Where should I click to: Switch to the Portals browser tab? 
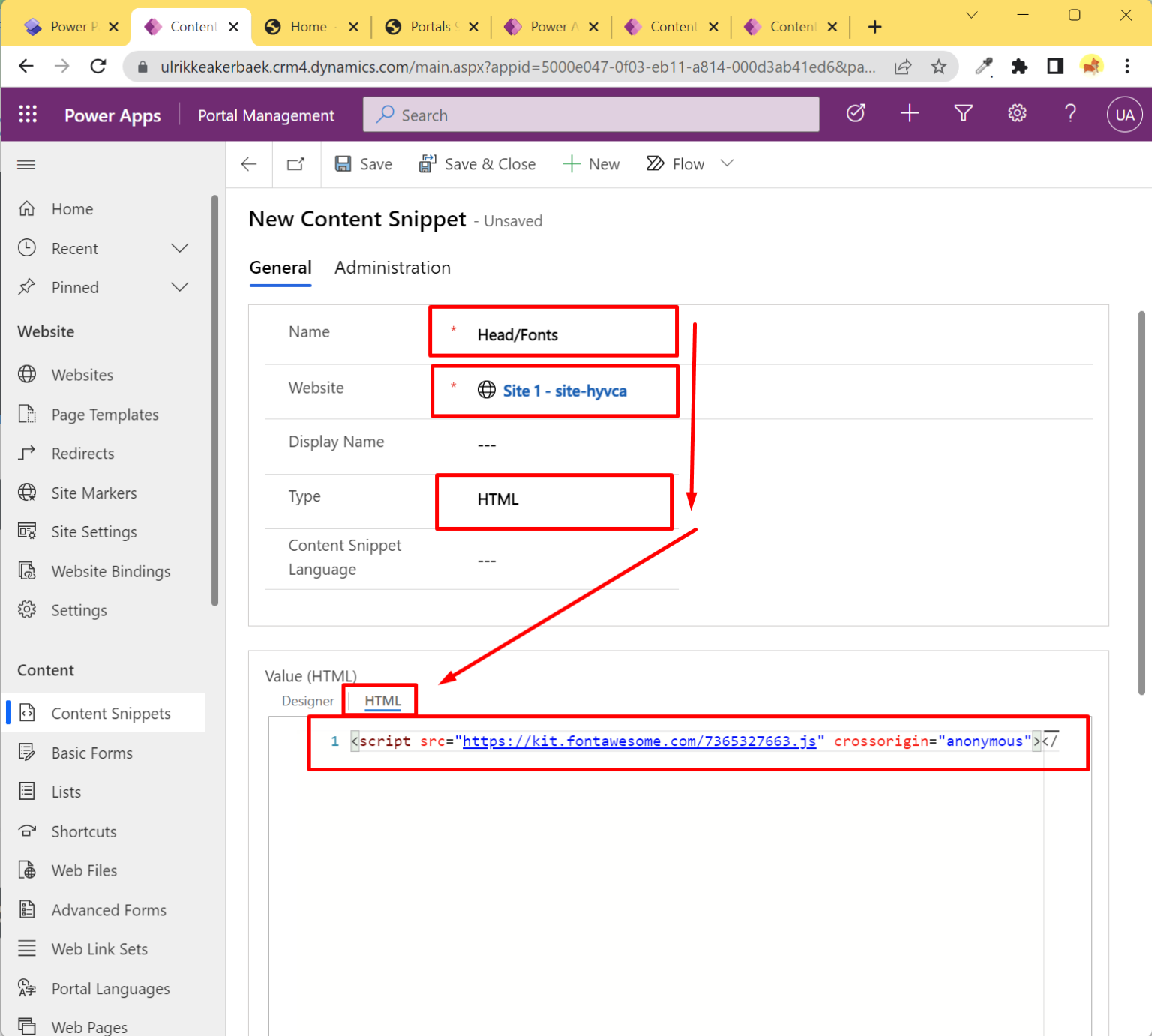point(431,27)
